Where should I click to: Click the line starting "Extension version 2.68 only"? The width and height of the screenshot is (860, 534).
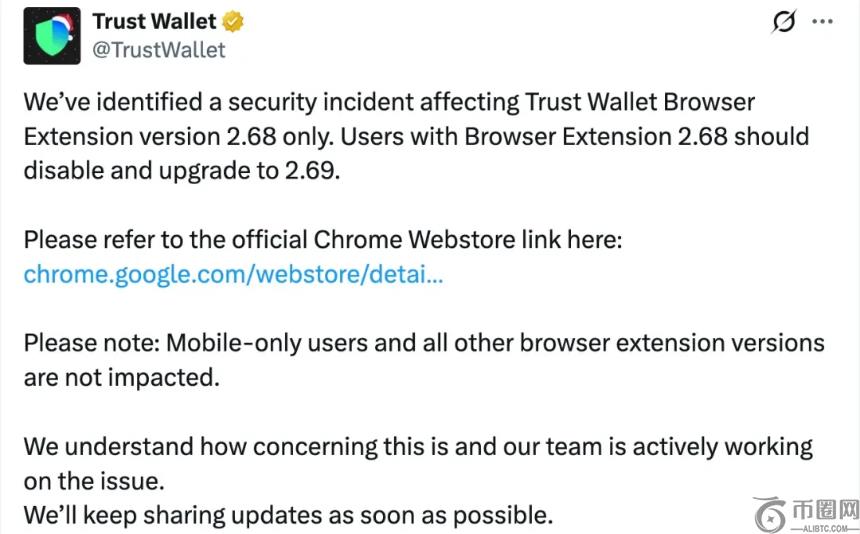coord(416,136)
